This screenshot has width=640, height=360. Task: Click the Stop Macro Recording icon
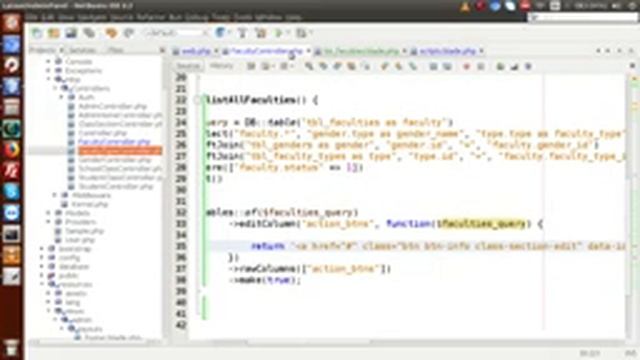(x=481, y=66)
